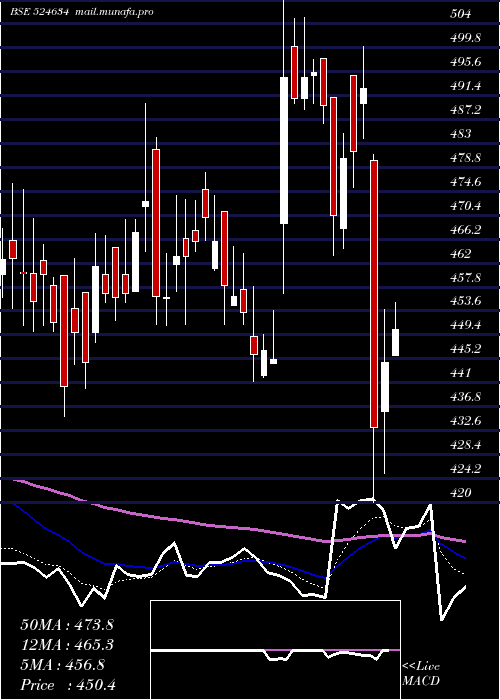Select the 491.4 price axis label
Screen dimensions: 500x700
coord(466,86)
